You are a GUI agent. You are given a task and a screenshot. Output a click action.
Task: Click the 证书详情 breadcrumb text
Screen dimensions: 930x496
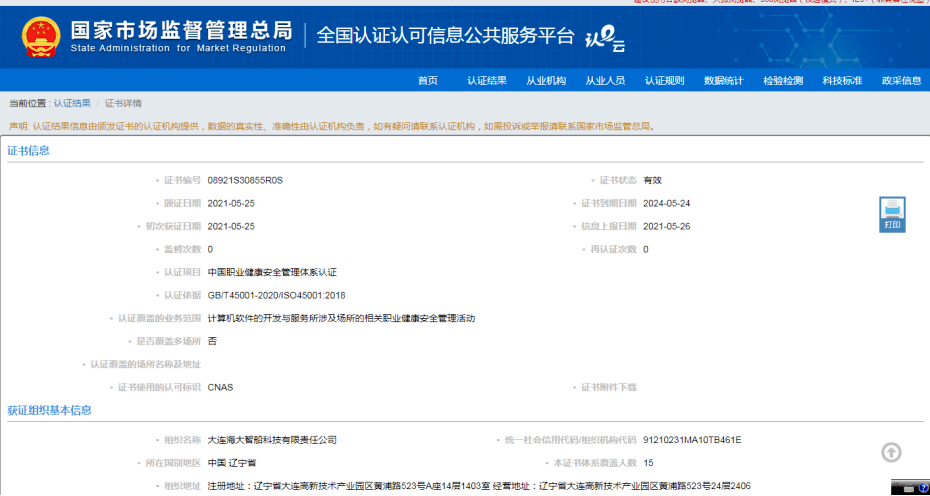point(123,103)
